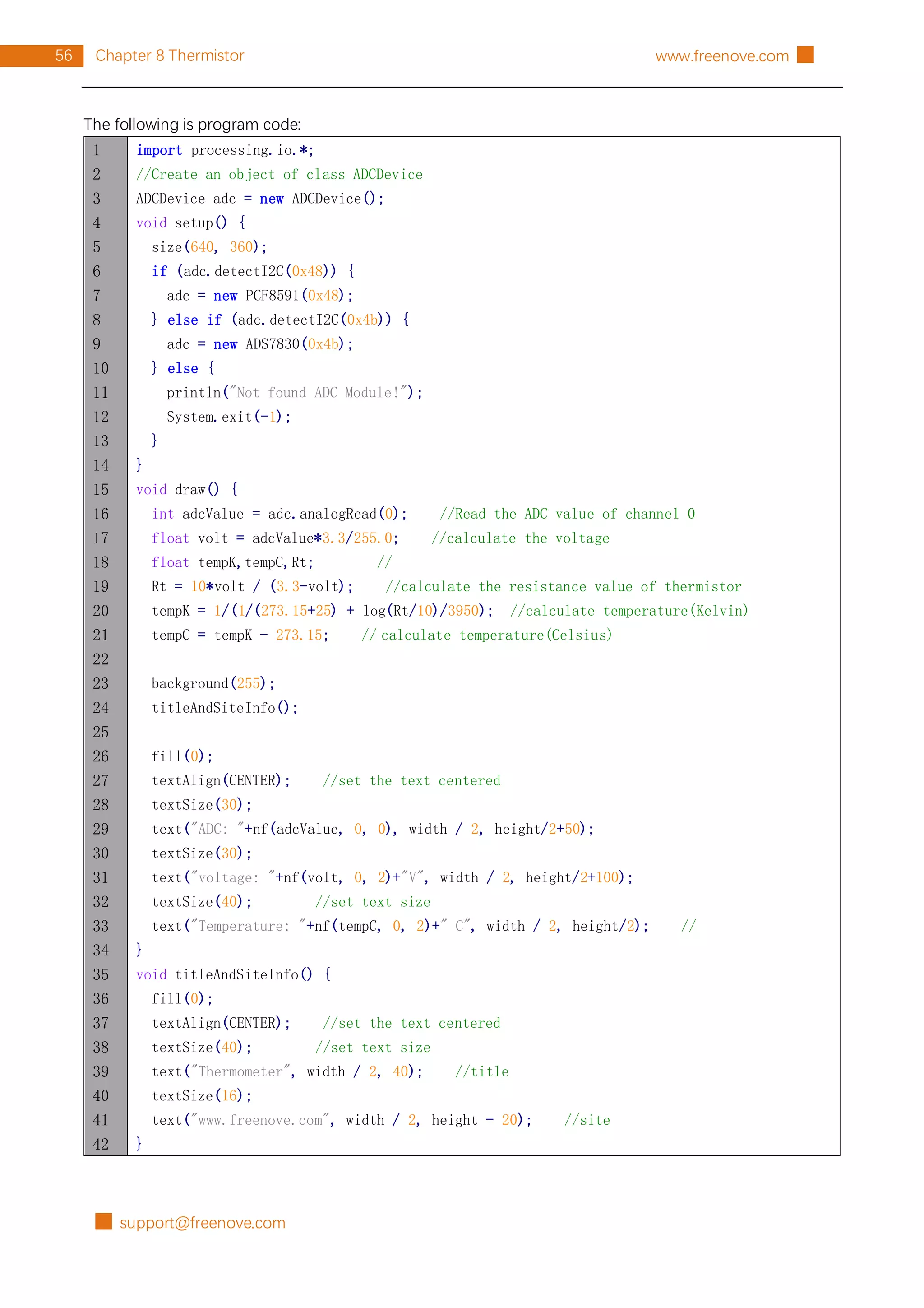Select the 'textSize(16);' line
Screen dimensions: 924x1308
coord(202,1096)
